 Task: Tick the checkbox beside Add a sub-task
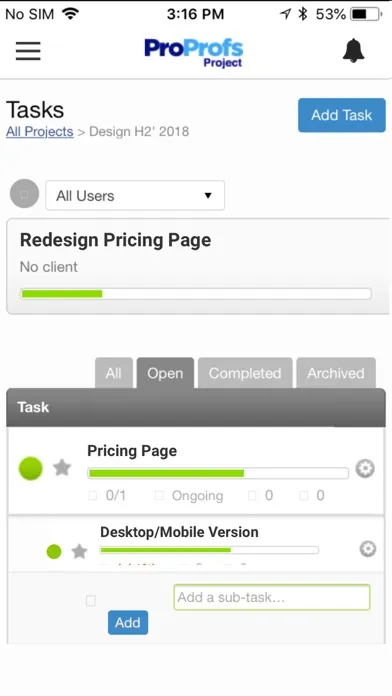(x=91, y=601)
